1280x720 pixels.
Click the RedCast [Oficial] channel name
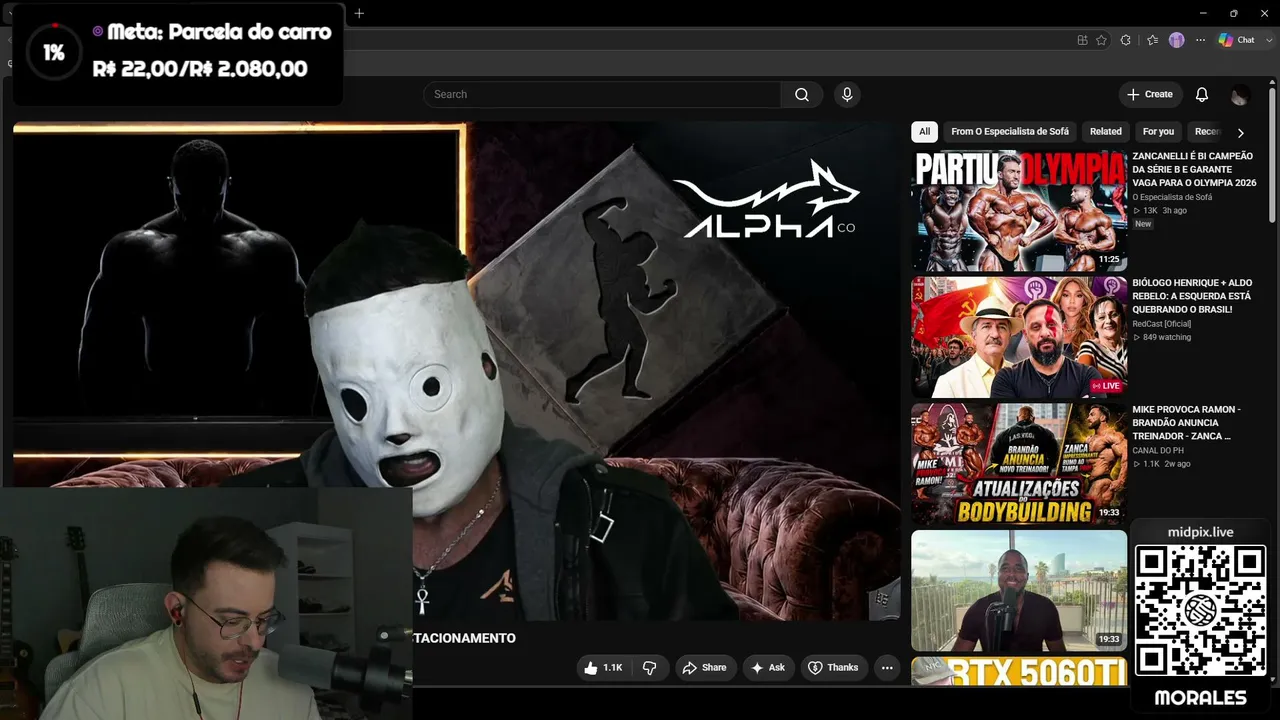[1162, 324]
